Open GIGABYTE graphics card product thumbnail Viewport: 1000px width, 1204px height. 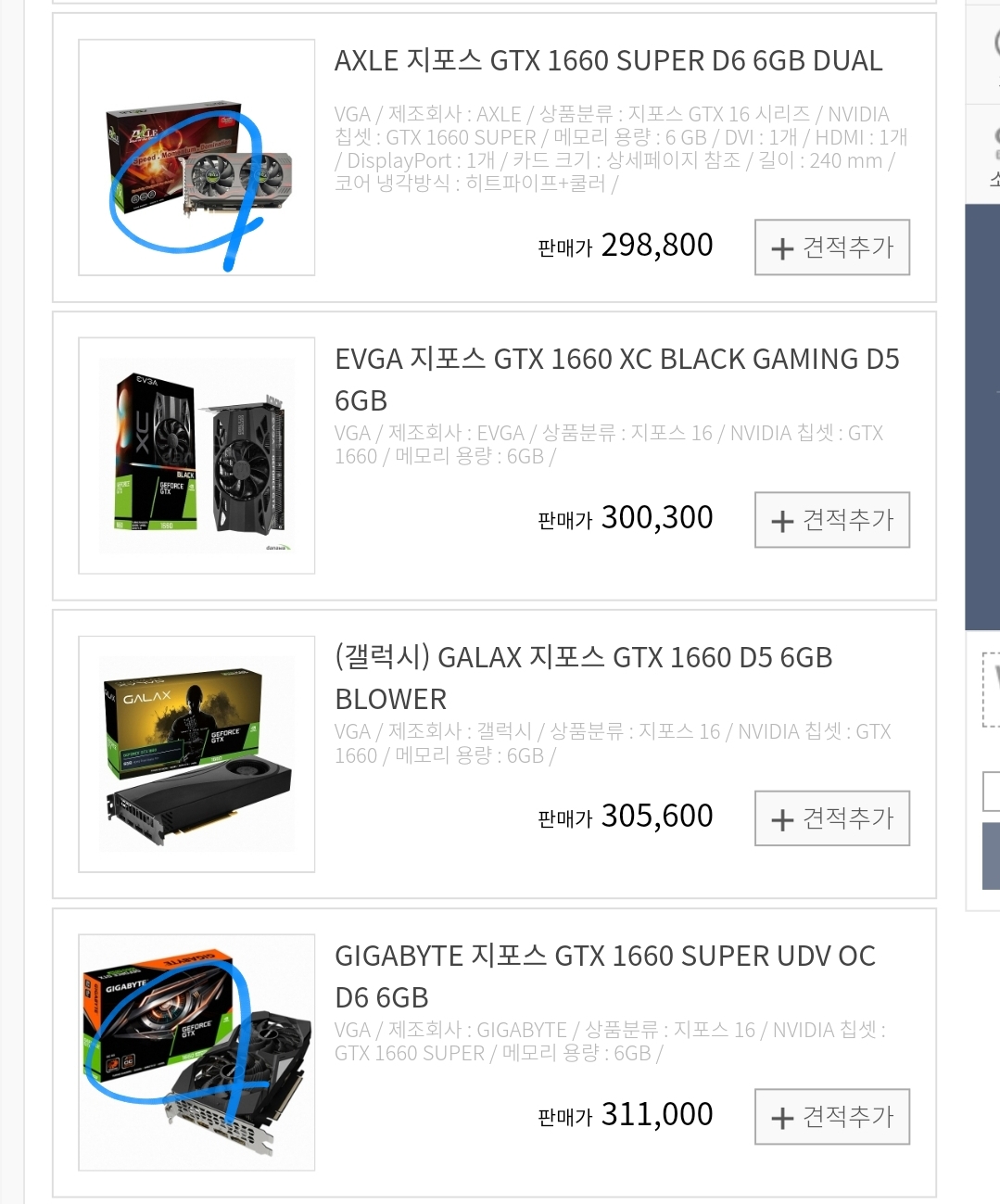point(196,1053)
